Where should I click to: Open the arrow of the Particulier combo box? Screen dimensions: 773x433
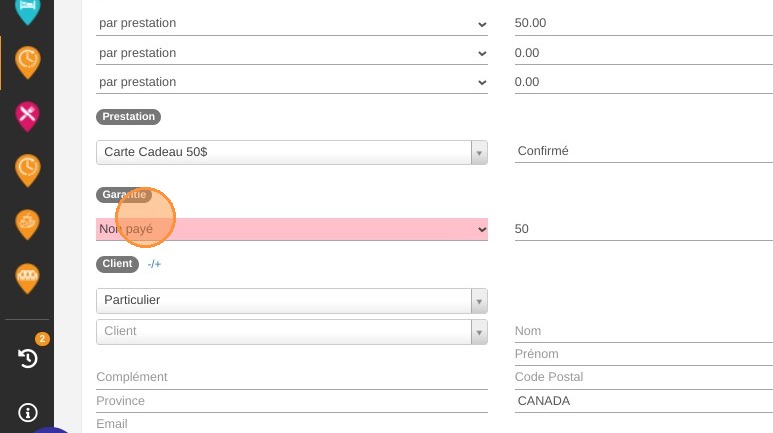coord(479,301)
